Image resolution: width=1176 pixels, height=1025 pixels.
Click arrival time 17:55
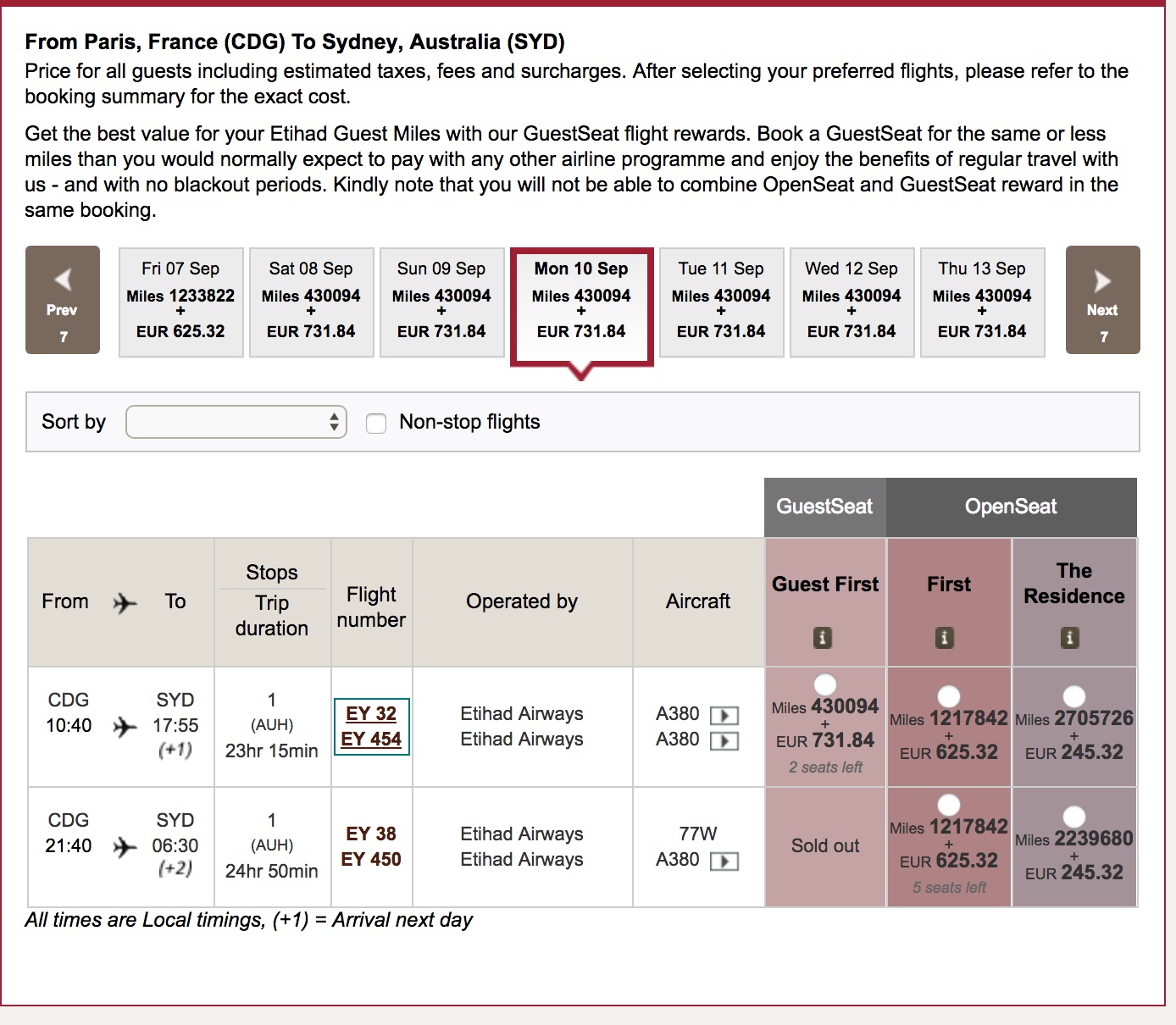175,725
